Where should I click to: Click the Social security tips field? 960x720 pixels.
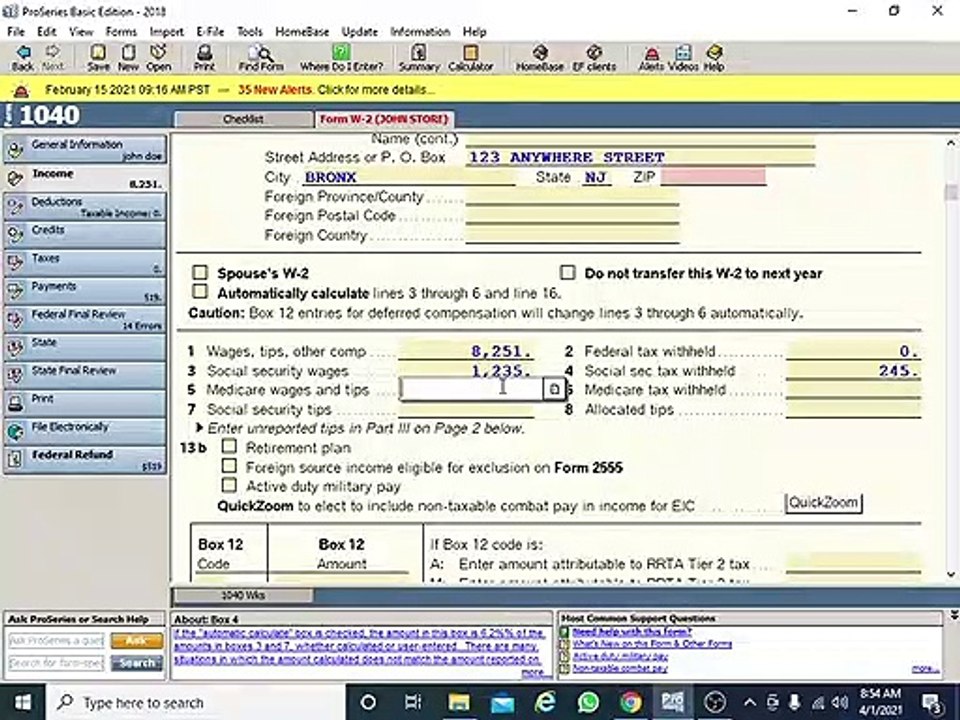(x=466, y=409)
